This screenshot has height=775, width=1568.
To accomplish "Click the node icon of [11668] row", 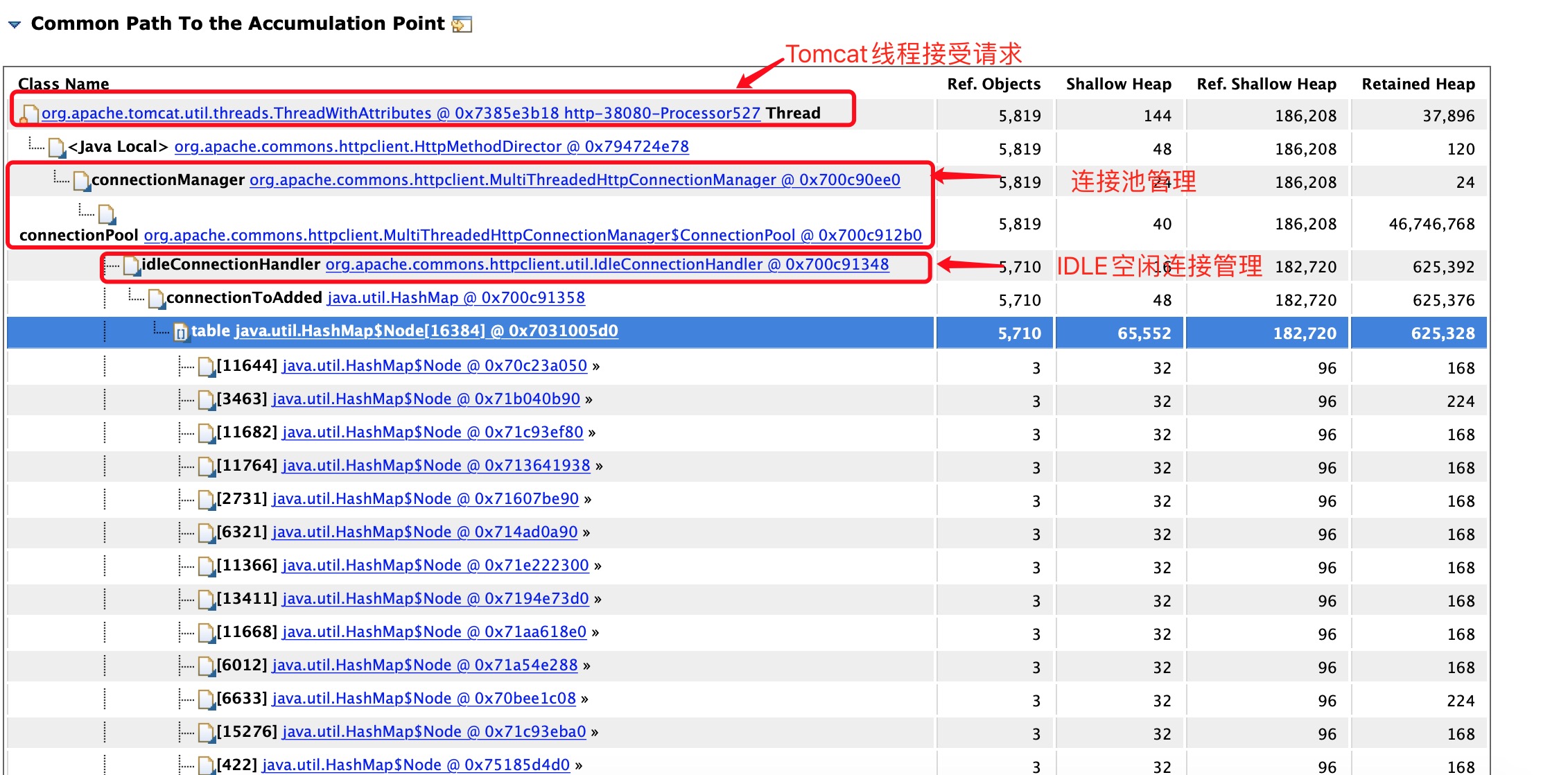I will [x=207, y=632].
